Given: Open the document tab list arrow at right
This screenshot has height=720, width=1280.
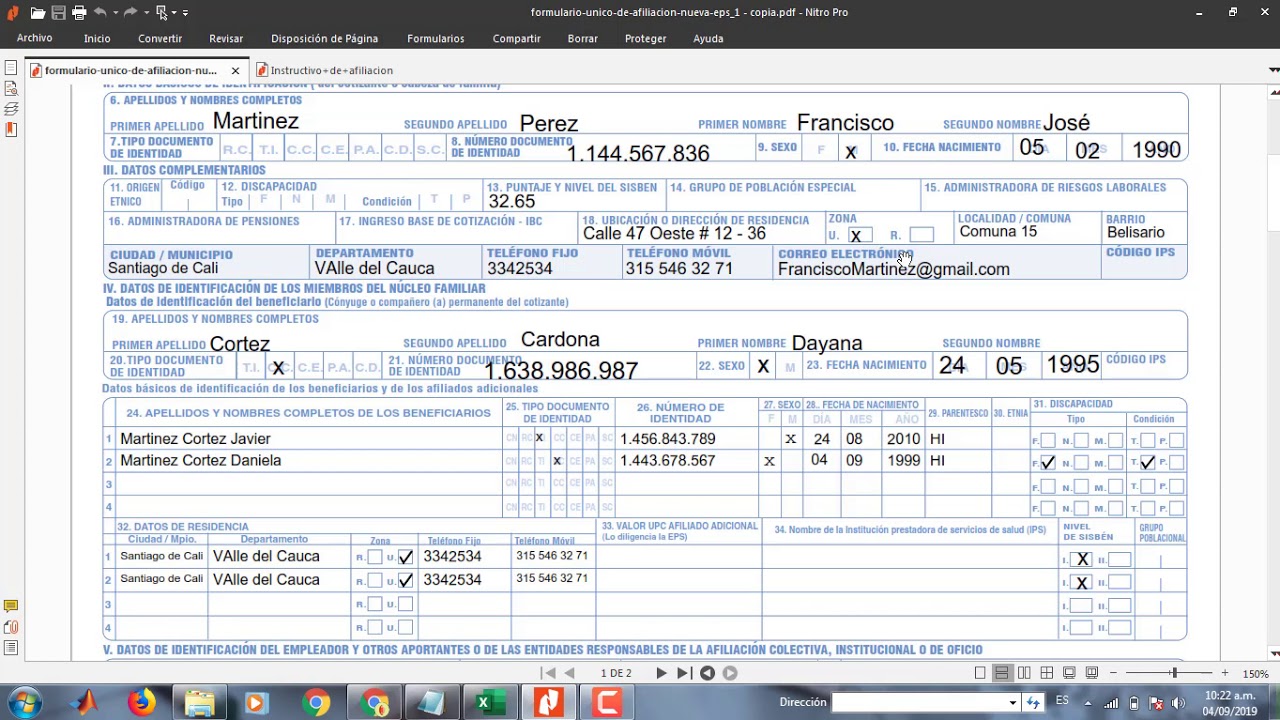Looking at the screenshot, I should click(1273, 70).
